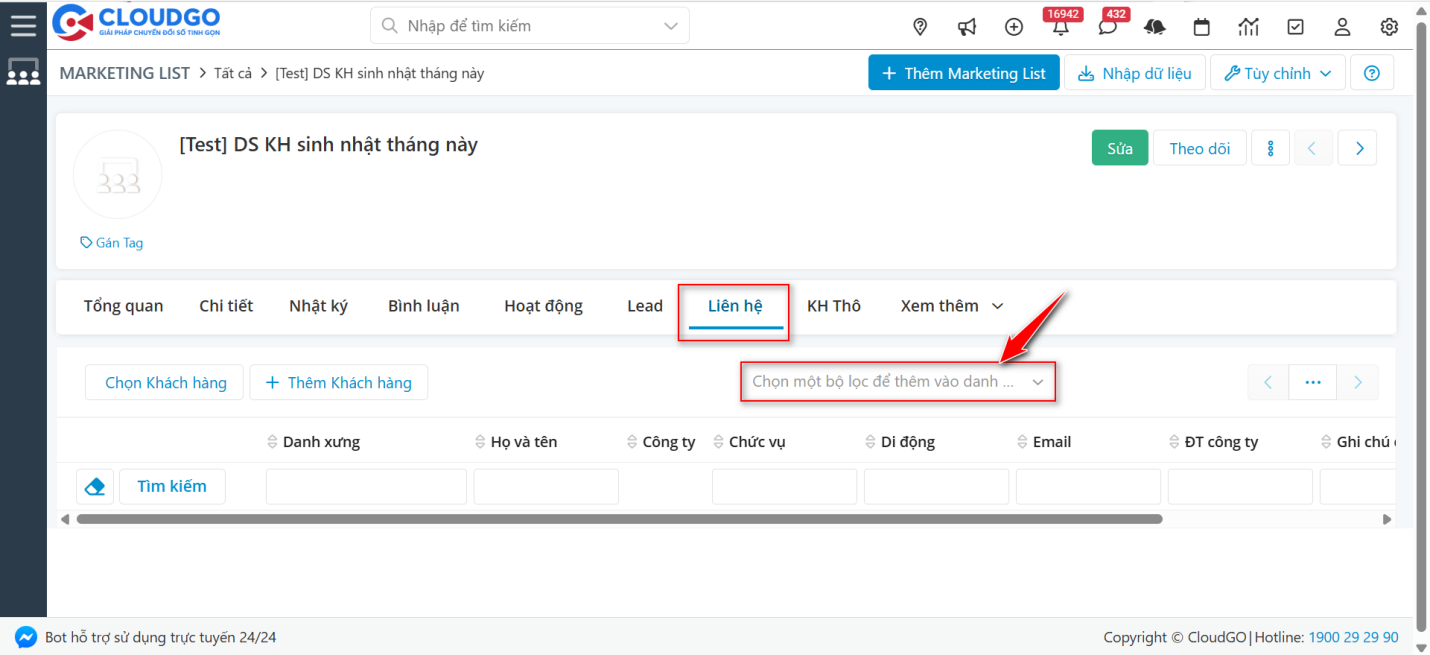Click the horizontal table scrollbar

[x=620, y=519]
